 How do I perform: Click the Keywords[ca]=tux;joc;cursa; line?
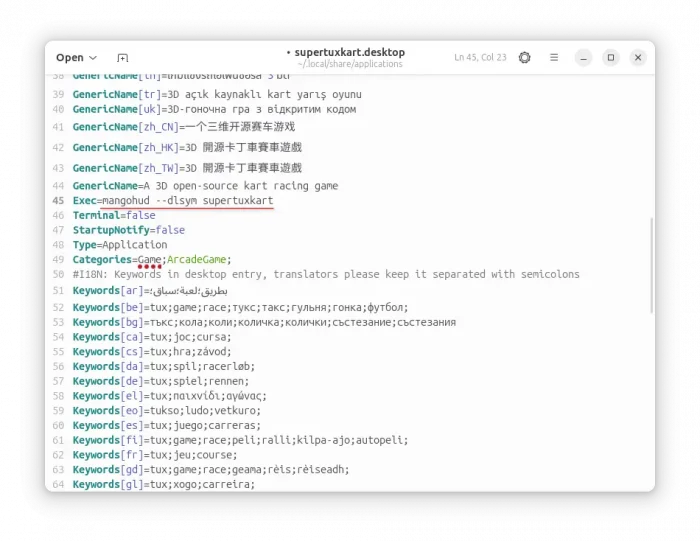pyautogui.click(x=152, y=337)
